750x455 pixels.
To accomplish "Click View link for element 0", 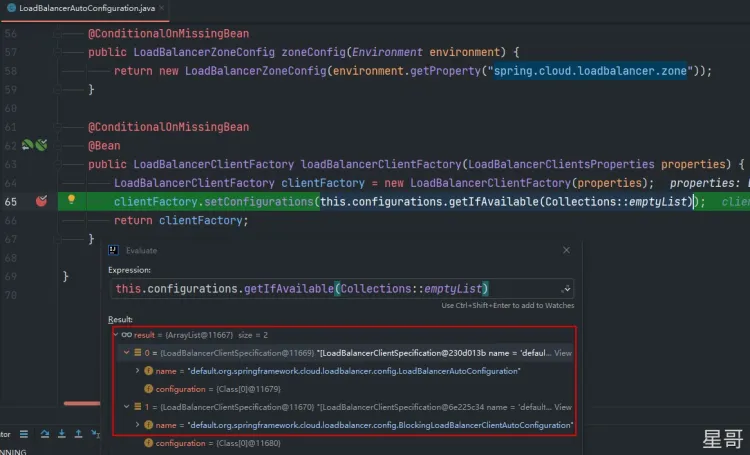I will (563, 353).
